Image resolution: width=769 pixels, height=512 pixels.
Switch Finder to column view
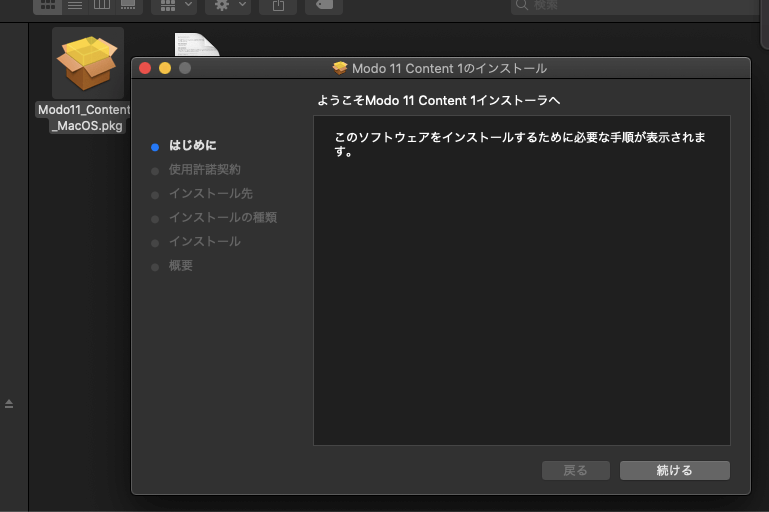(x=102, y=5)
